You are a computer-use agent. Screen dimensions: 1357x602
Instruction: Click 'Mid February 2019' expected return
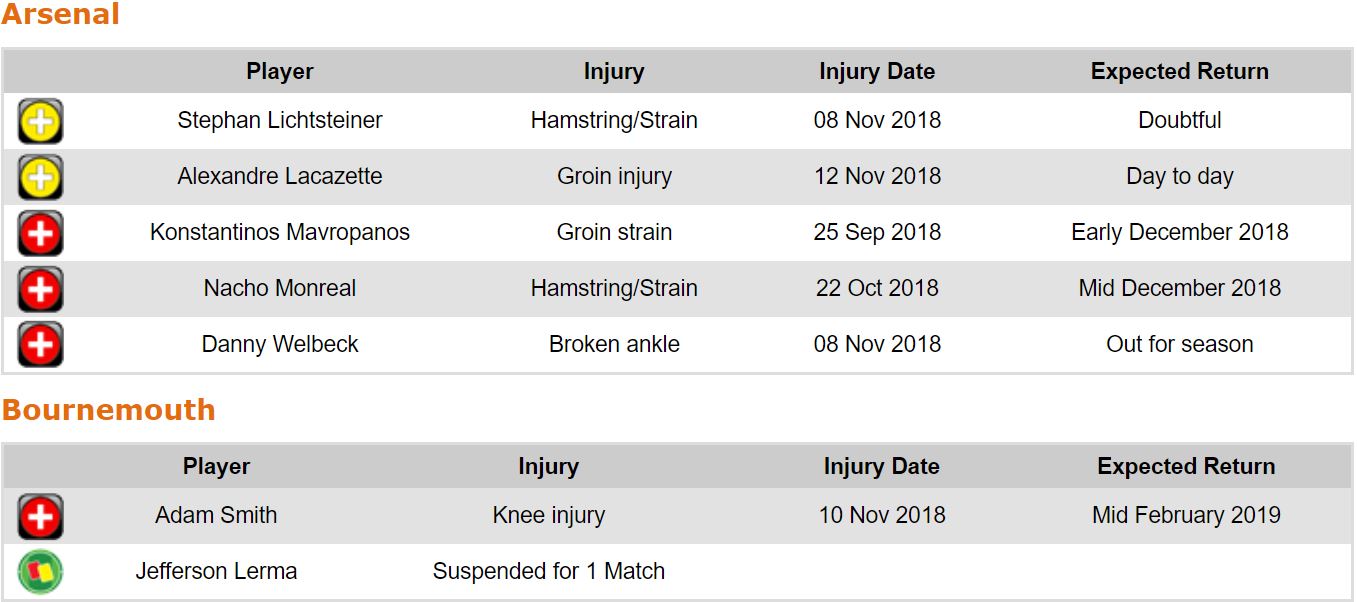point(1186,516)
